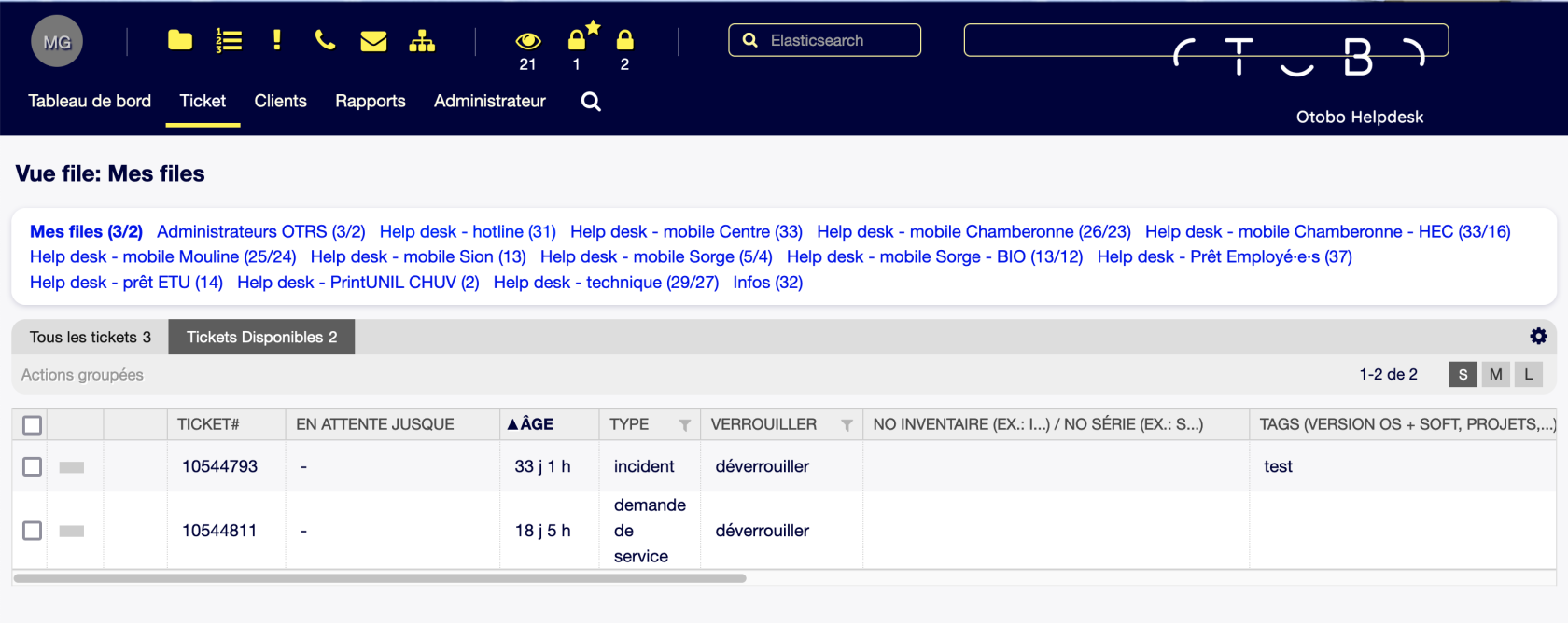1568x623 pixels.
Task: Open the Rapports menu
Action: click(370, 101)
